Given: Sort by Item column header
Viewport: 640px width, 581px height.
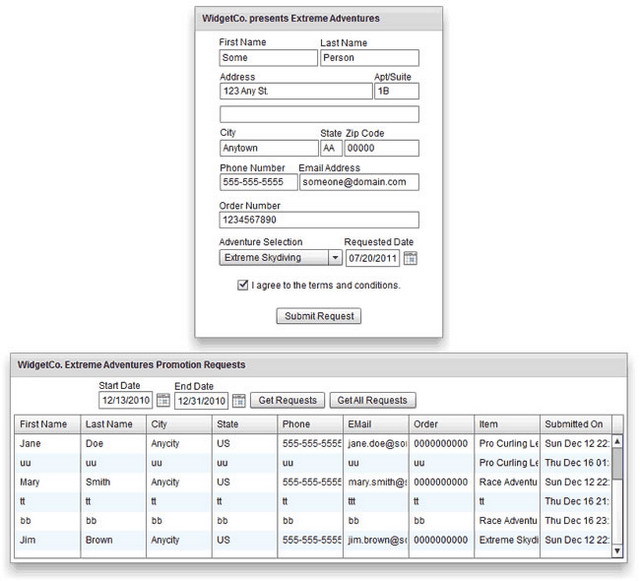Looking at the screenshot, I should [x=507, y=424].
